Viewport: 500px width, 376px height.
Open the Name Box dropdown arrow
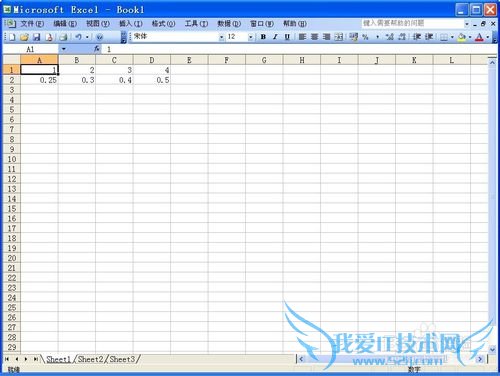click(x=63, y=49)
